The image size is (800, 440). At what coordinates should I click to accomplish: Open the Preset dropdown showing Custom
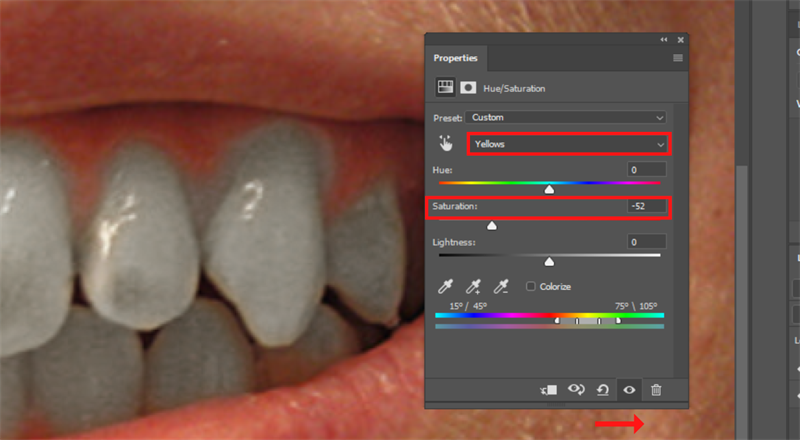click(x=566, y=117)
